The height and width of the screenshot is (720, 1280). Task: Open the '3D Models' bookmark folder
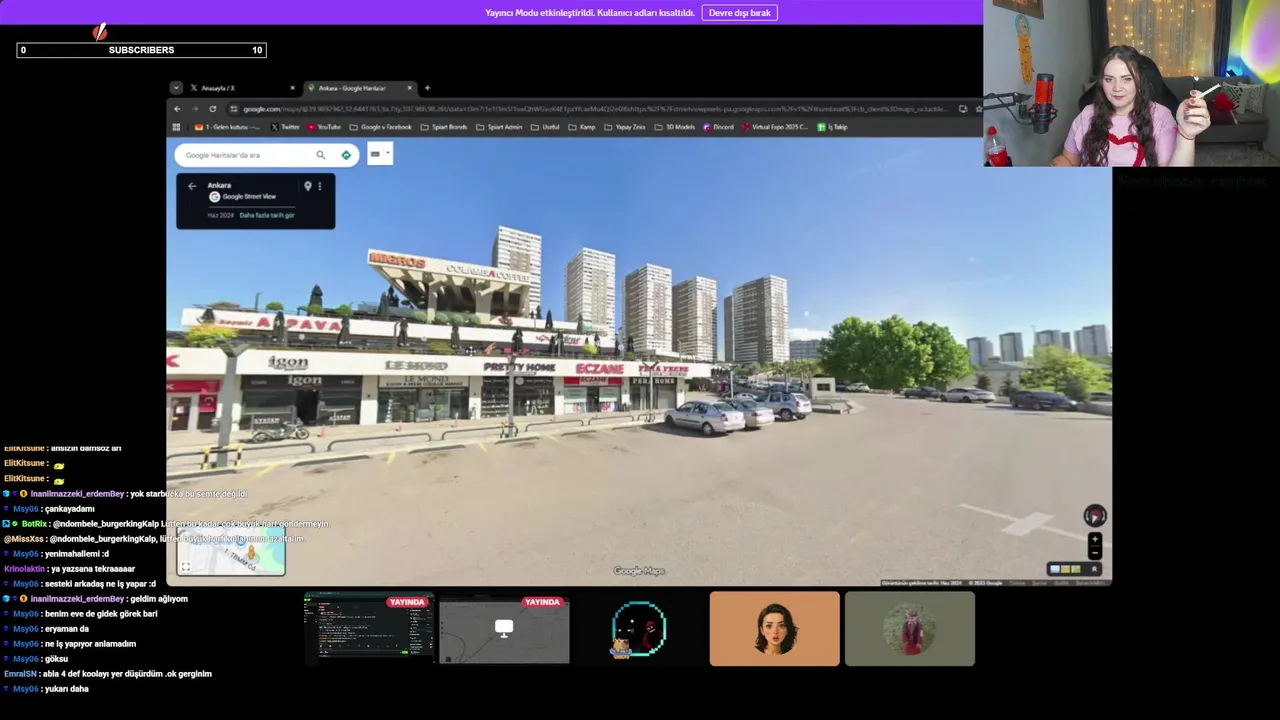[675, 127]
